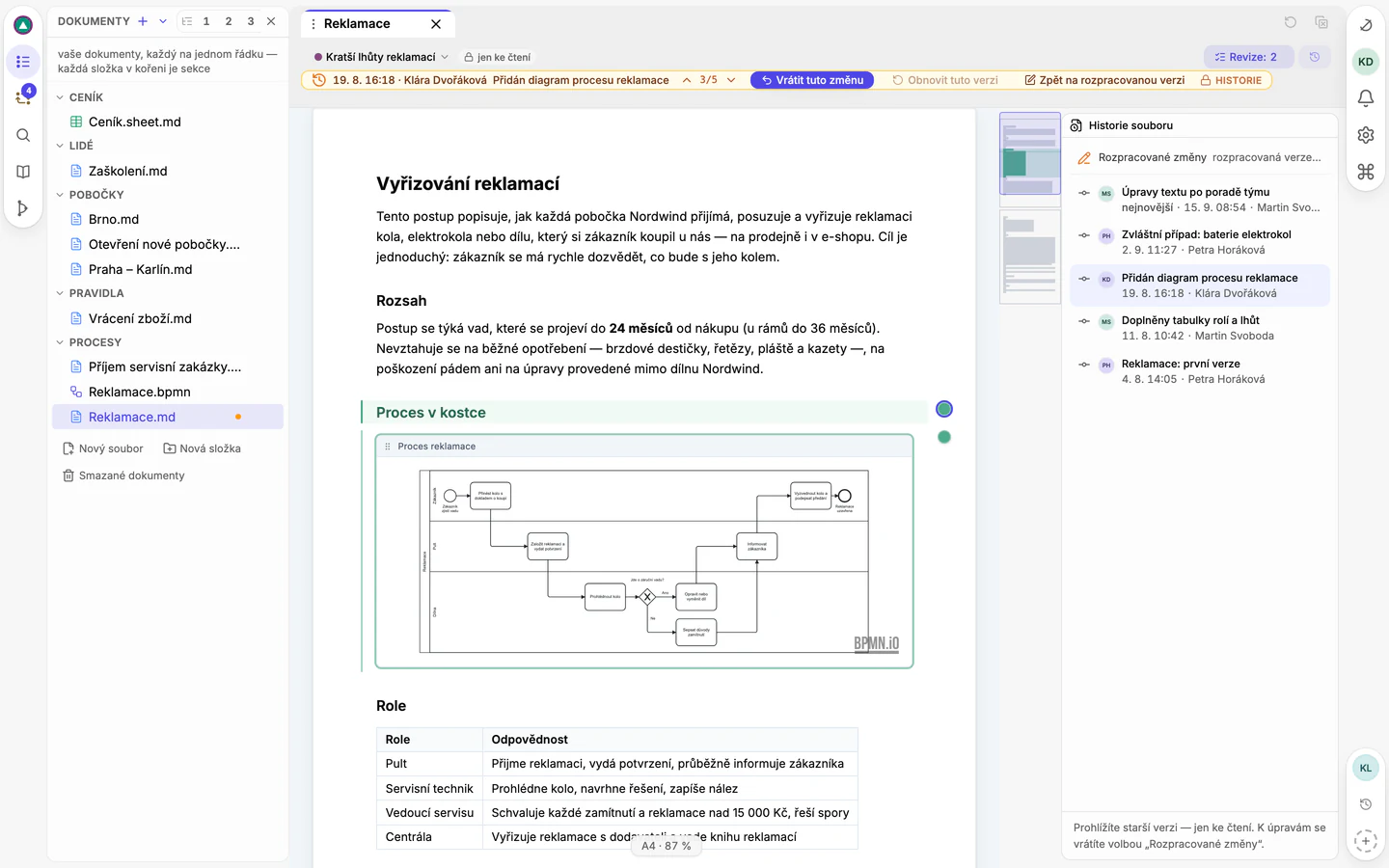The image size is (1389, 868).
Task: Open Ceník.sheet.md file
Action: [168, 122]
